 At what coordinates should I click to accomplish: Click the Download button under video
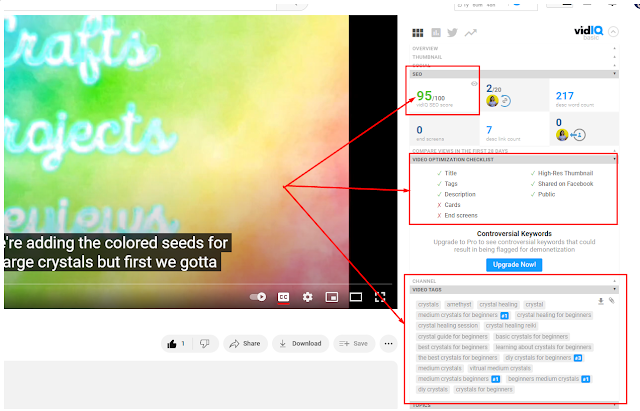[x=300, y=344]
